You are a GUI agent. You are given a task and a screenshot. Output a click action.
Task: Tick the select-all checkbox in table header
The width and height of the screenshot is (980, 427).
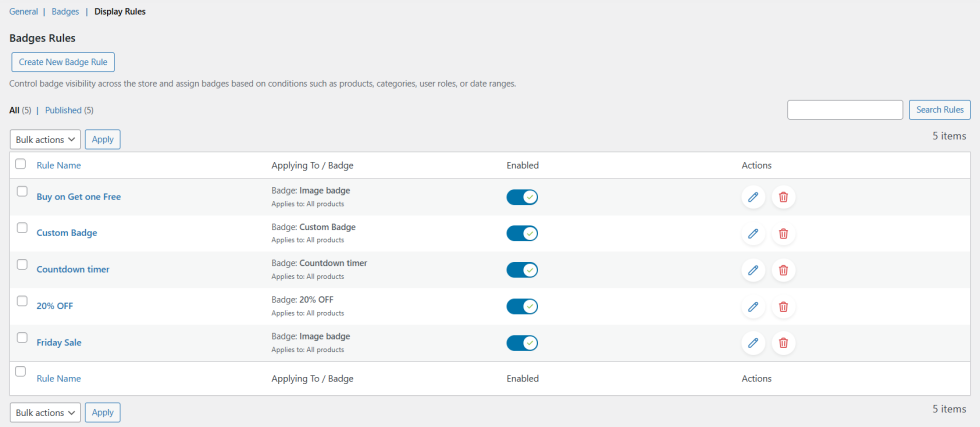point(21,164)
